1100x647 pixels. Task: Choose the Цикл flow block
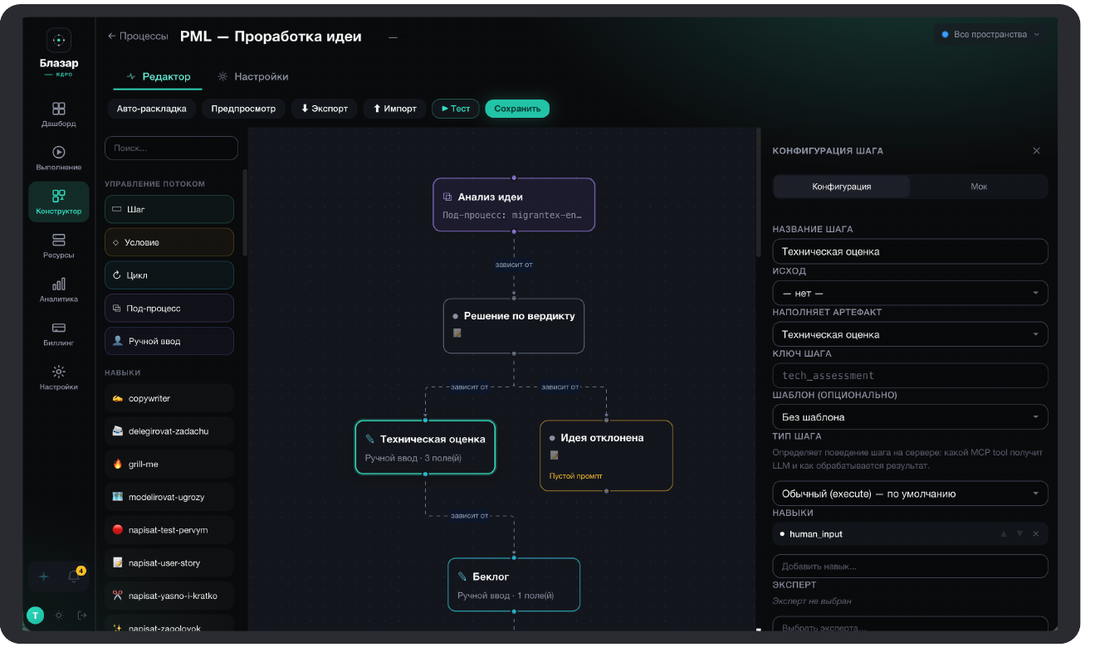tap(169, 275)
